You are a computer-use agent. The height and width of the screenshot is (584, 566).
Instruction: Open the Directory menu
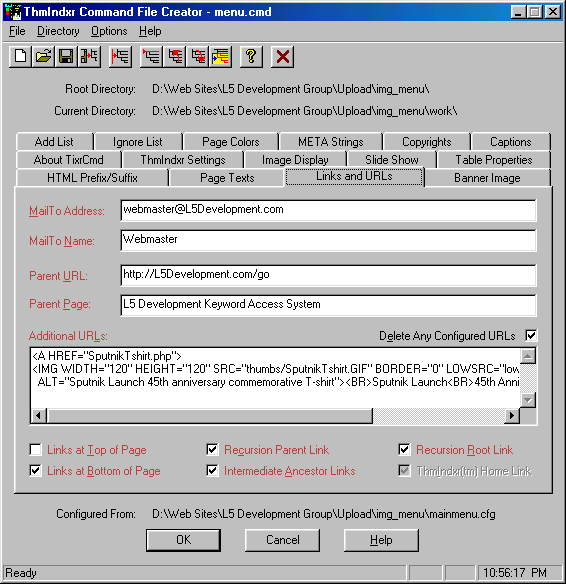coord(58,31)
